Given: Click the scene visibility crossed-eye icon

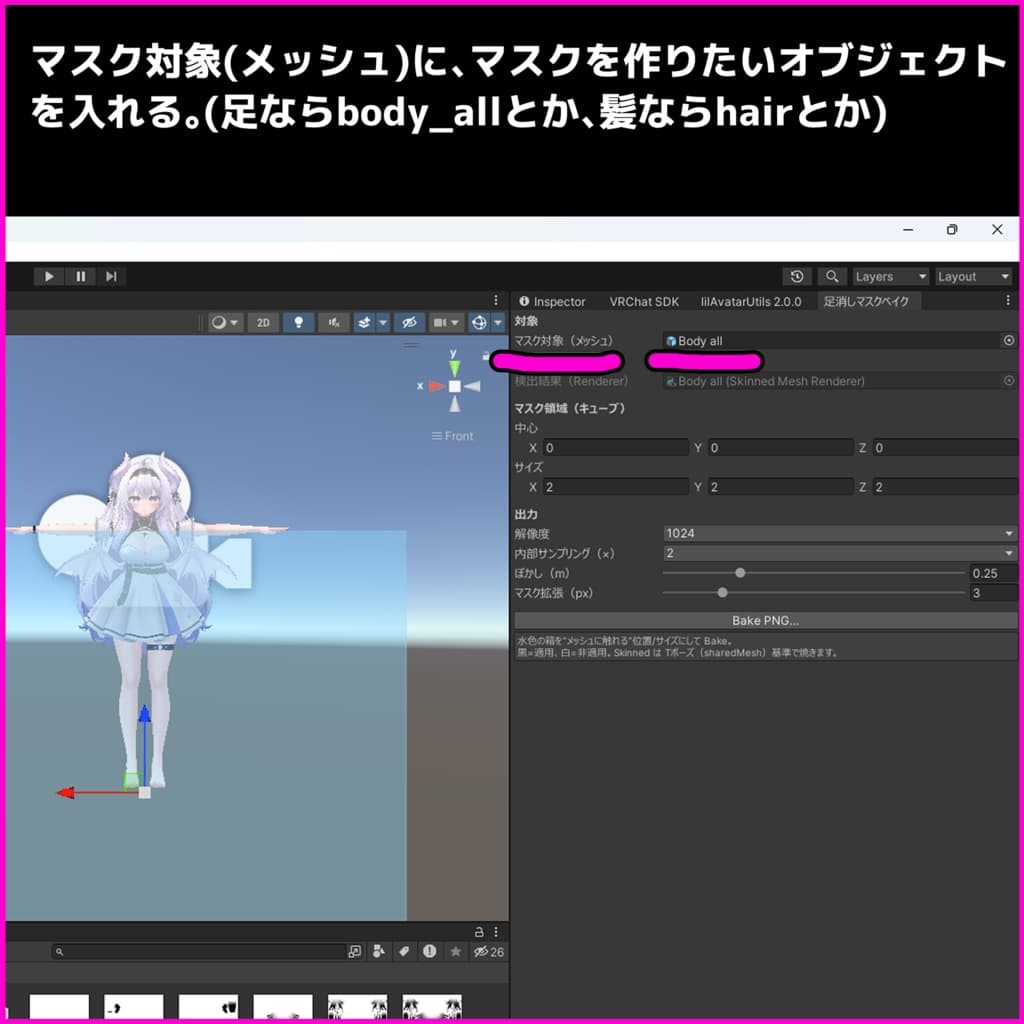Looking at the screenshot, I should coord(410,322).
